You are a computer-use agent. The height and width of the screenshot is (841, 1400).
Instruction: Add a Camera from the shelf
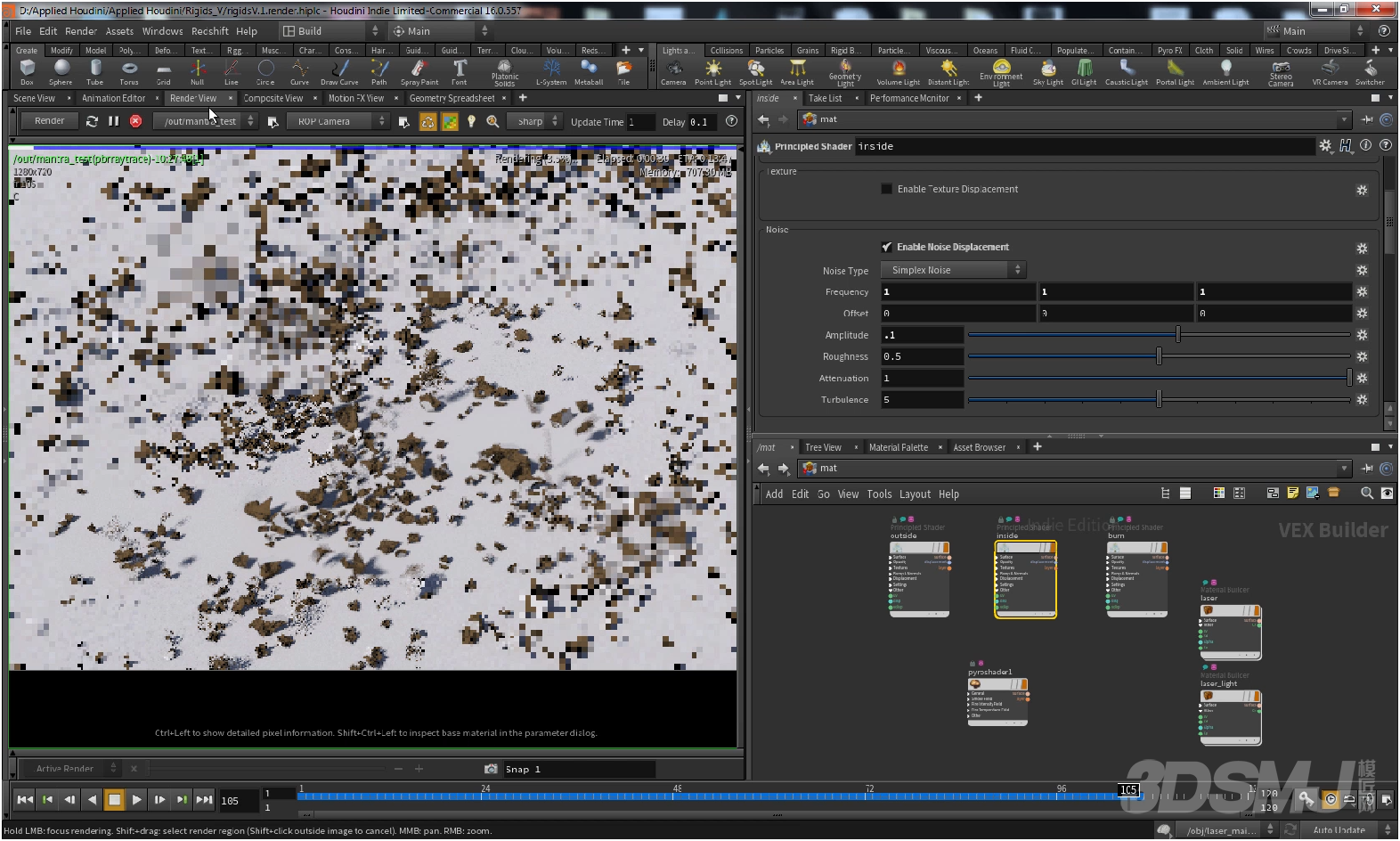click(673, 72)
